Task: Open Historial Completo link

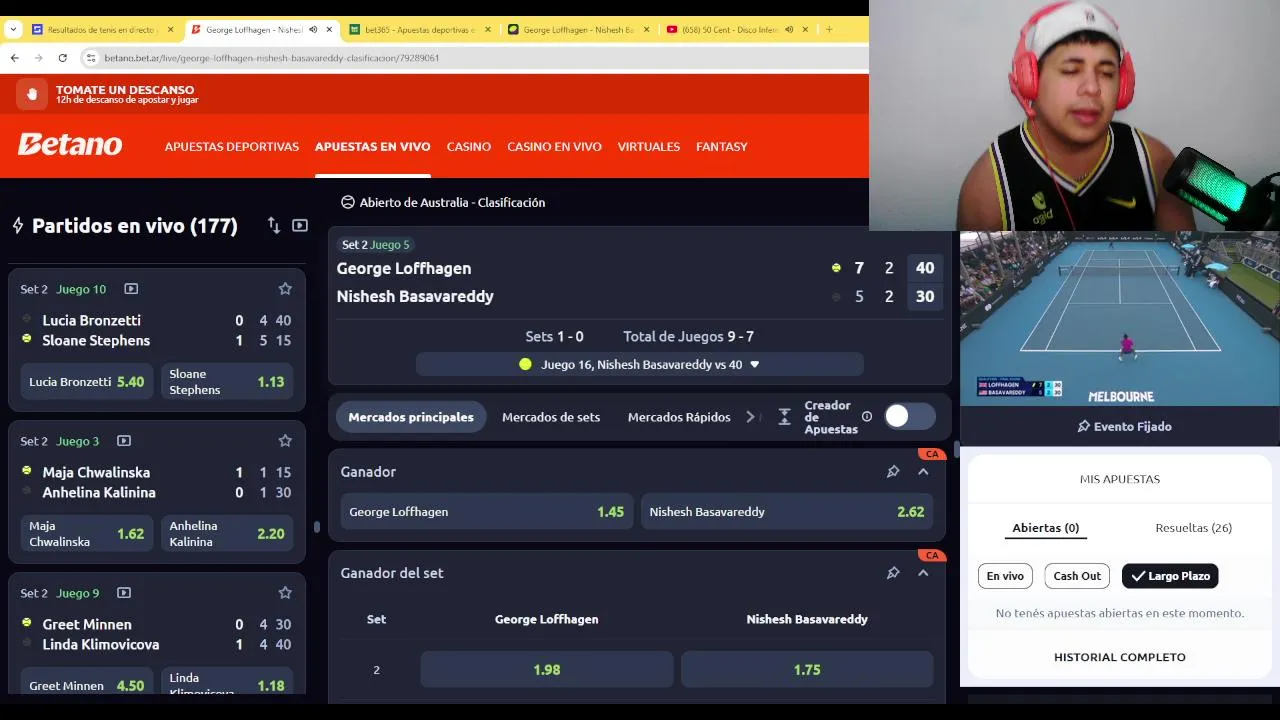Action: (x=1120, y=657)
